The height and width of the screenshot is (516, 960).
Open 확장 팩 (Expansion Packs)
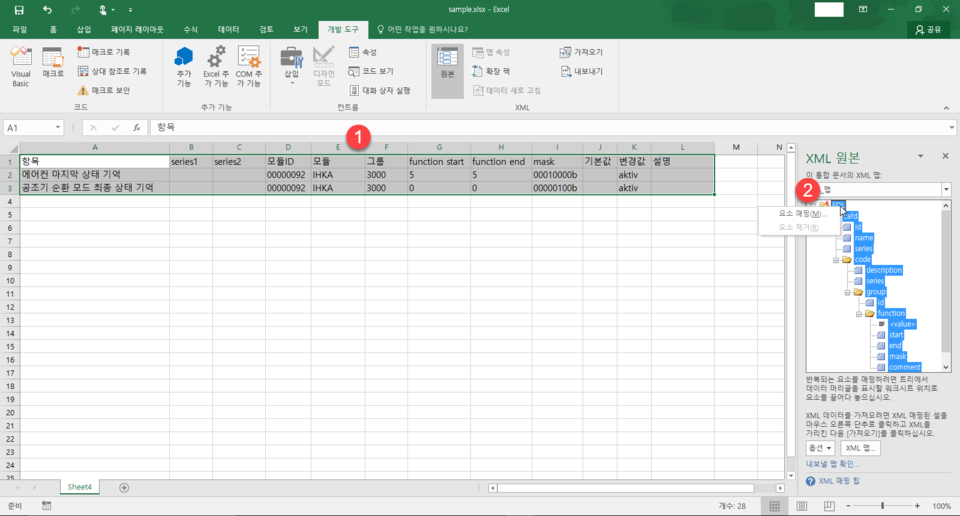point(491,72)
